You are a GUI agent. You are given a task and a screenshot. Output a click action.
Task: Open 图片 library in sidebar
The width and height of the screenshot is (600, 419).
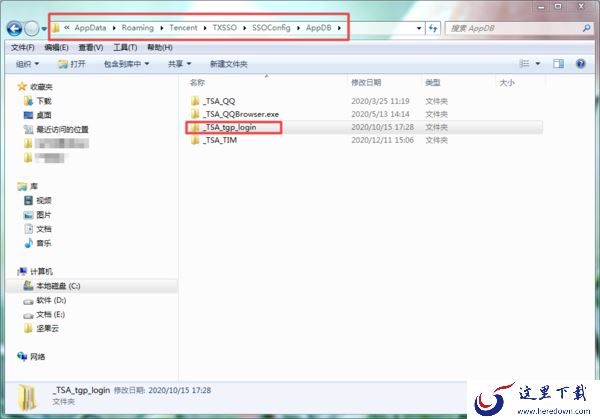[38, 215]
